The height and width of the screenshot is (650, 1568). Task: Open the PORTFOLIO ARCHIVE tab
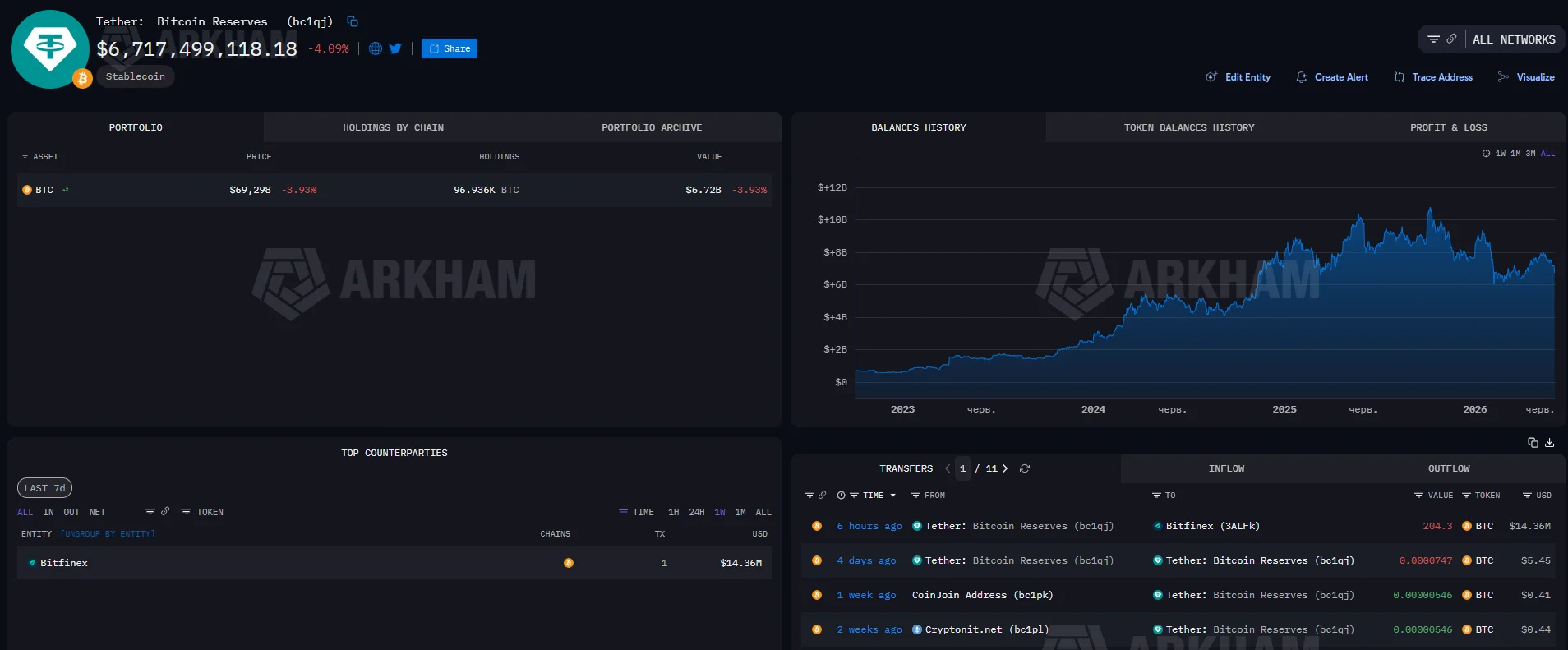tap(652, 127)
